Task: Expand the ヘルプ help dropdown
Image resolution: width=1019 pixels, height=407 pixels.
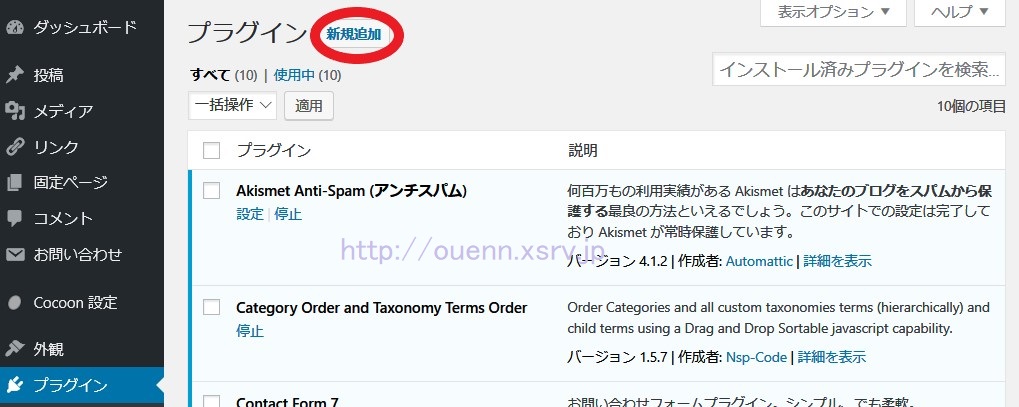Action: (x=959, y=12)
